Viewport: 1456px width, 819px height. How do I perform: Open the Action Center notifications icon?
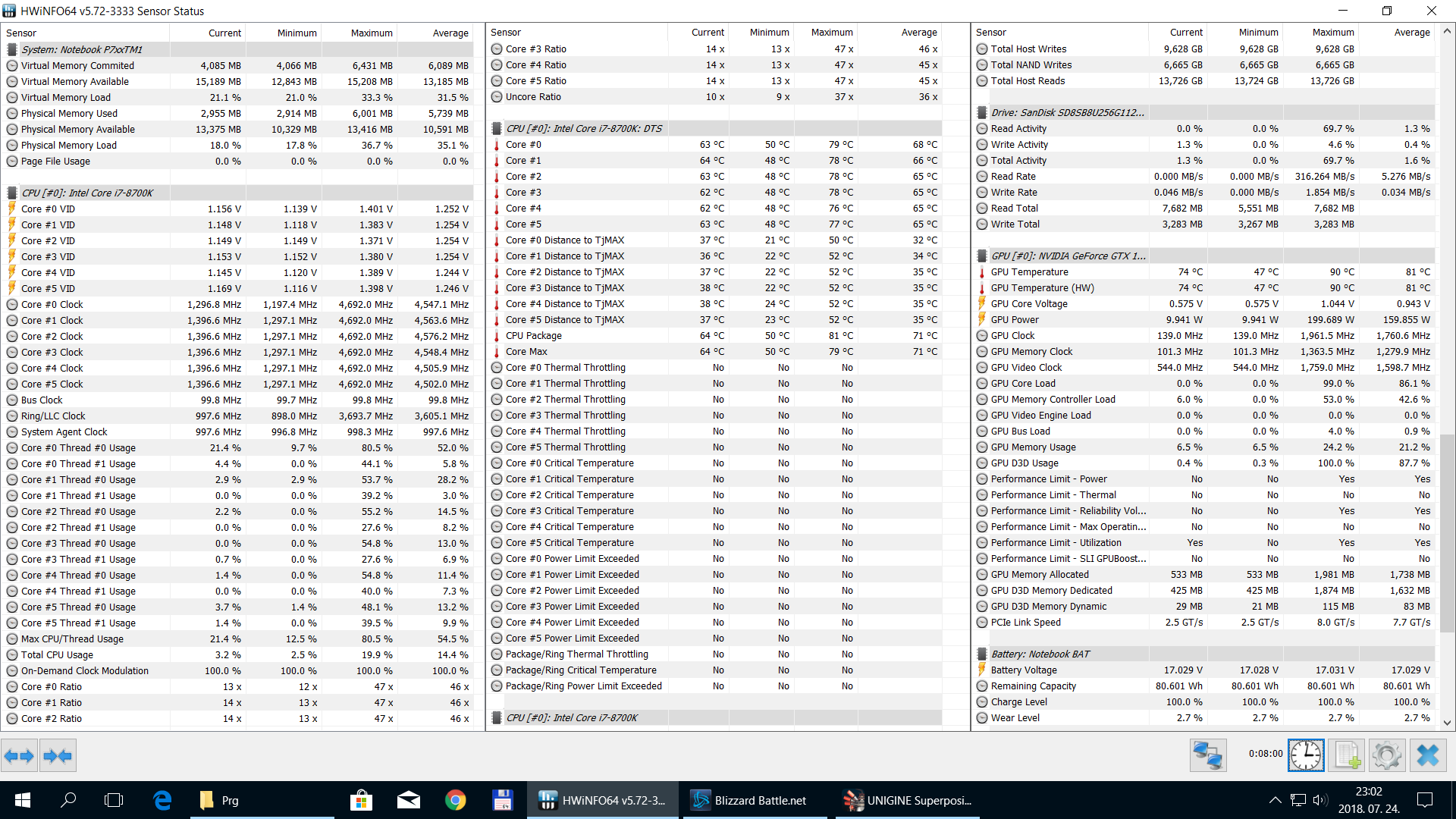(1425, 800)
